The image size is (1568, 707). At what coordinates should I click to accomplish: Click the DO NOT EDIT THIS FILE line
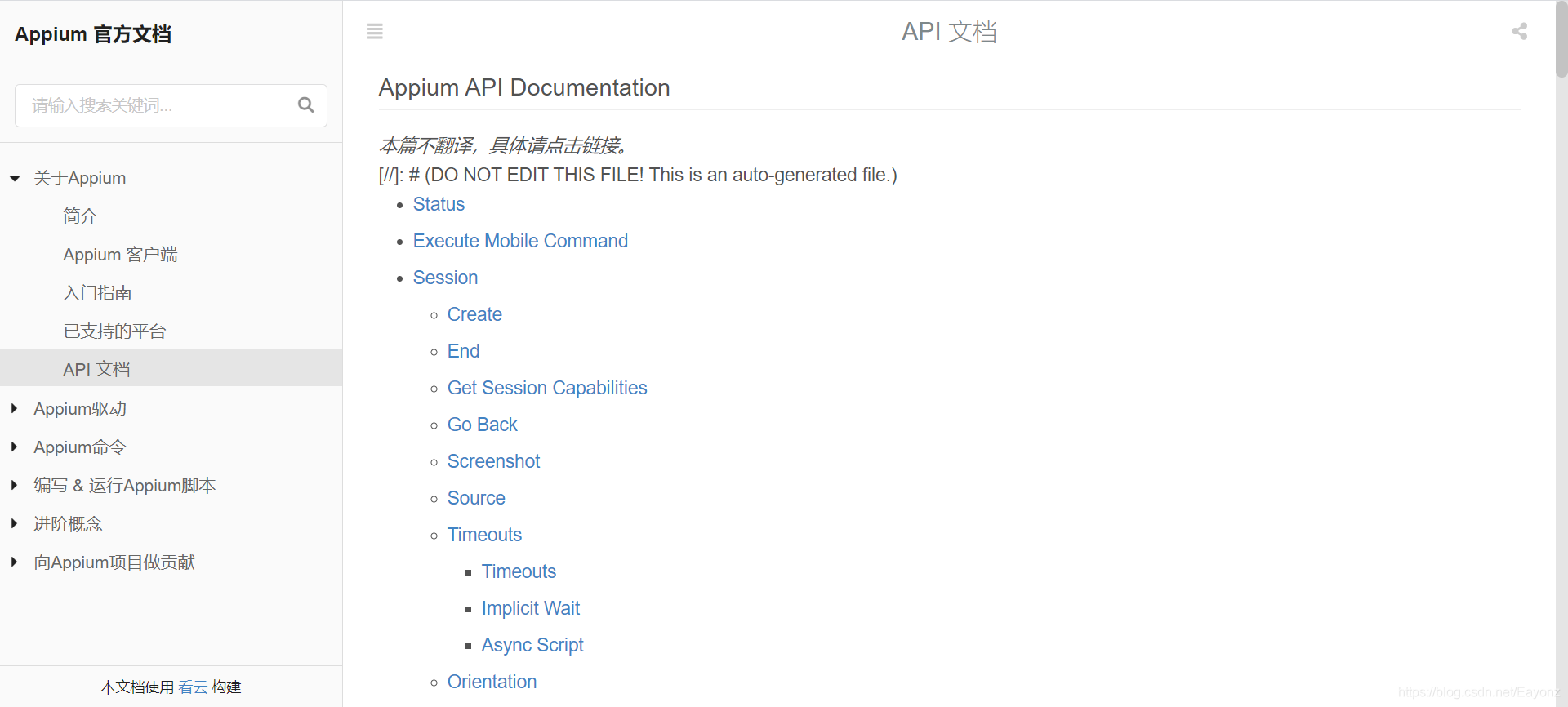(x=638, y=175)
